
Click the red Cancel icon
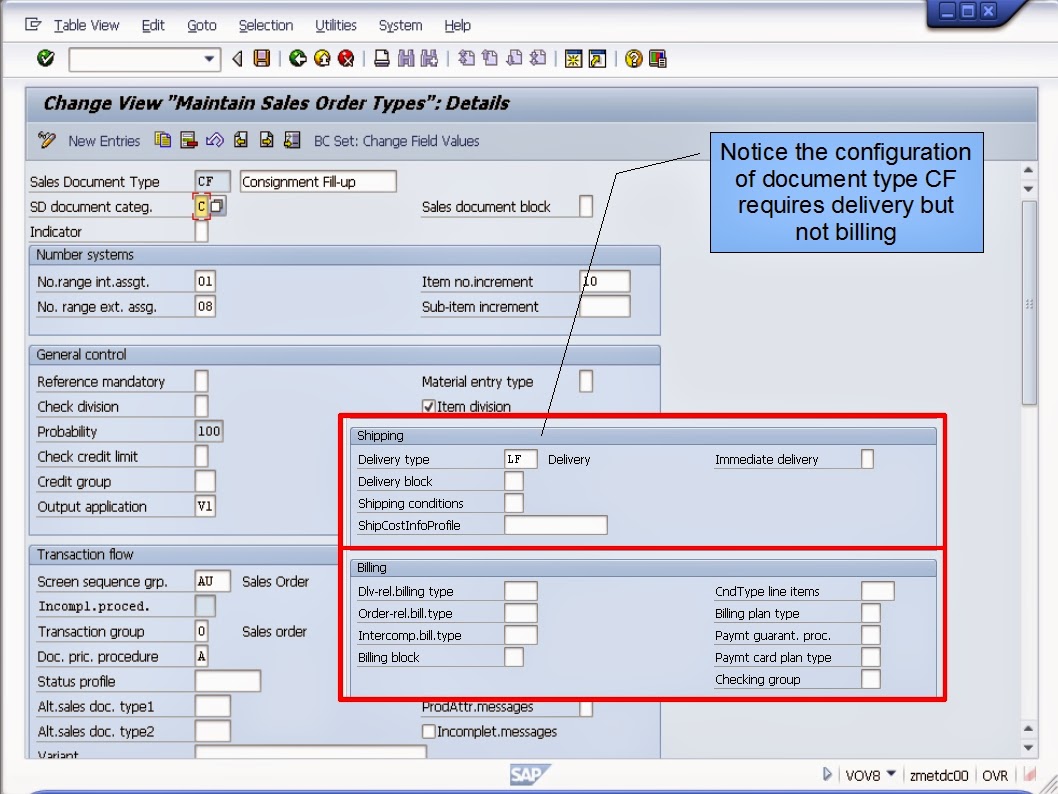click(346, 59)
